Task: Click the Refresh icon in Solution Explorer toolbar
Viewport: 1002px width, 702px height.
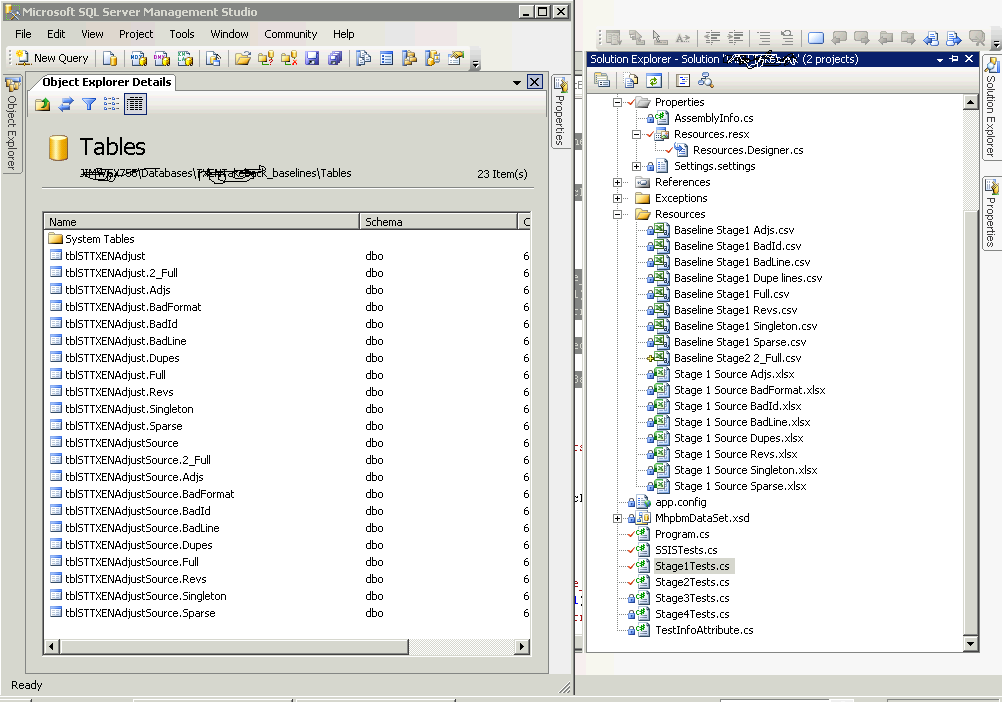Action: click(x=653, y=80)
